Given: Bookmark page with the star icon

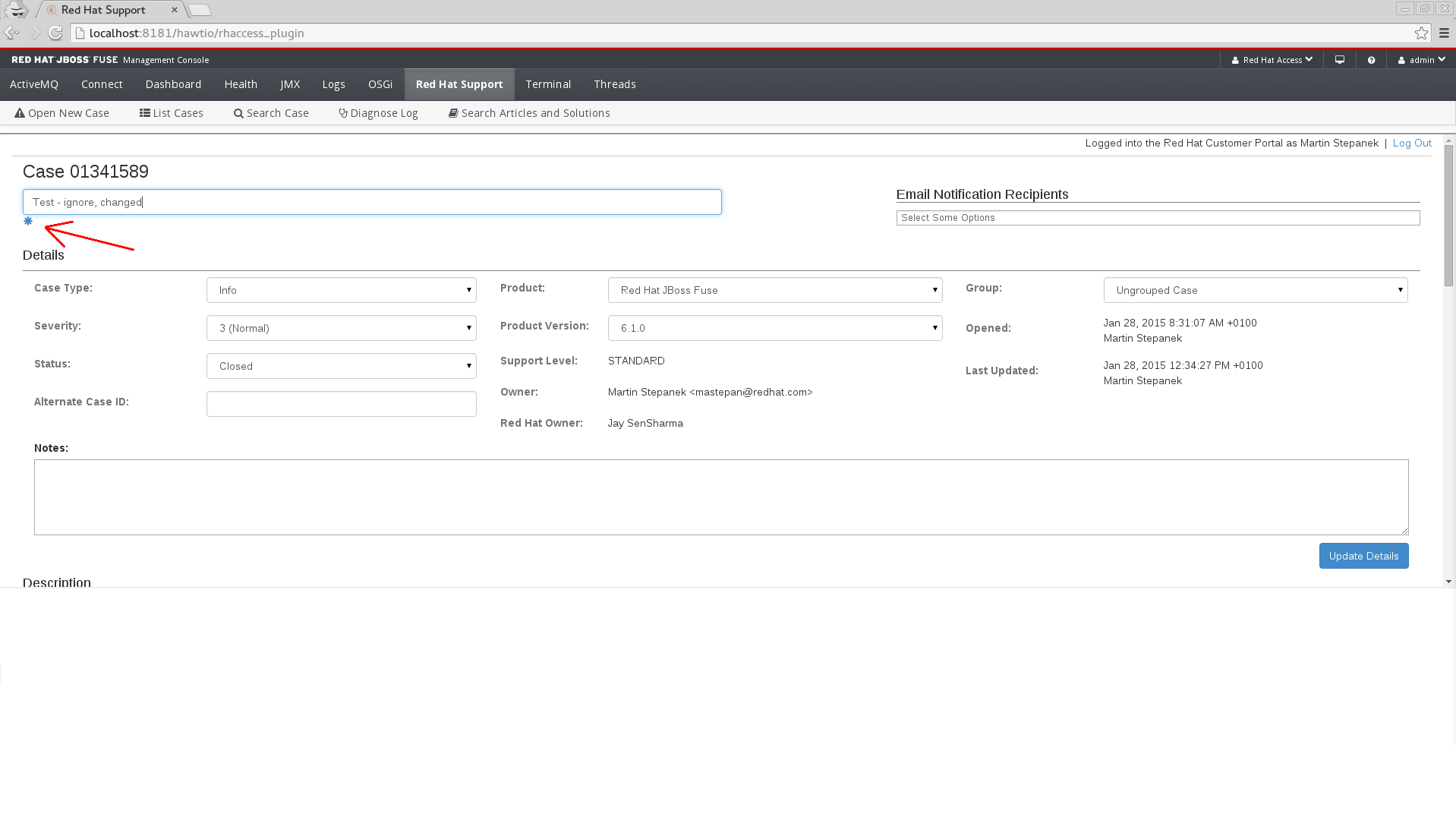Looking at the screenshot, I should click(1421, 33).
